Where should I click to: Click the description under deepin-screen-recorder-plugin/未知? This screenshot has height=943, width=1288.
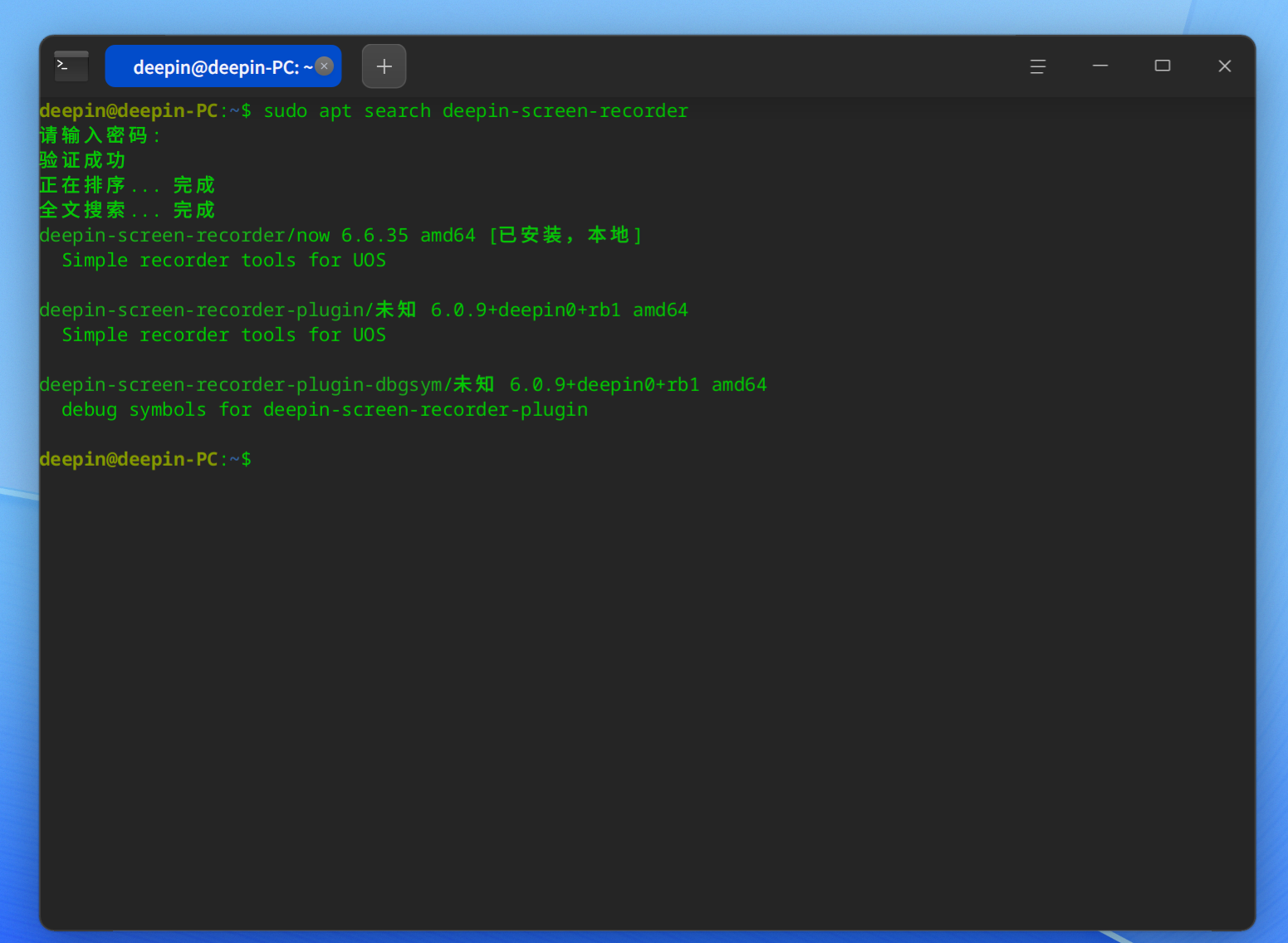click(x=224, y=335)
